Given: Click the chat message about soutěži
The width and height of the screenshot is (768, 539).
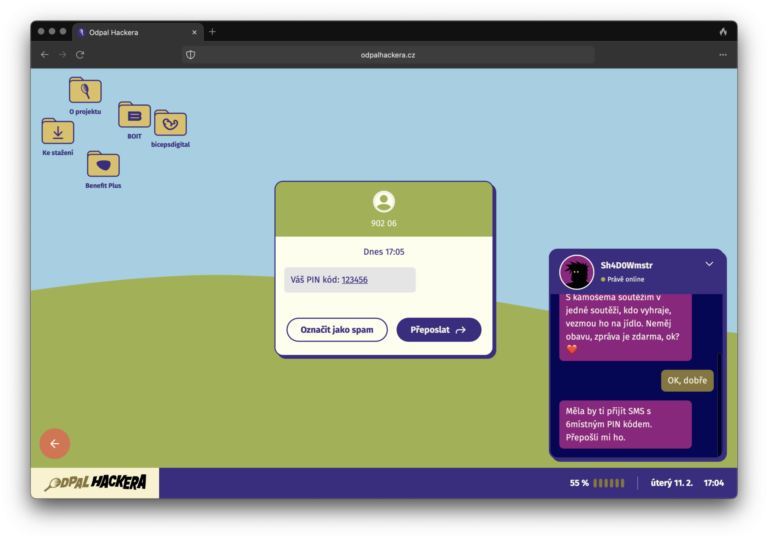Looking at the screenshot, I should (625, 326).
